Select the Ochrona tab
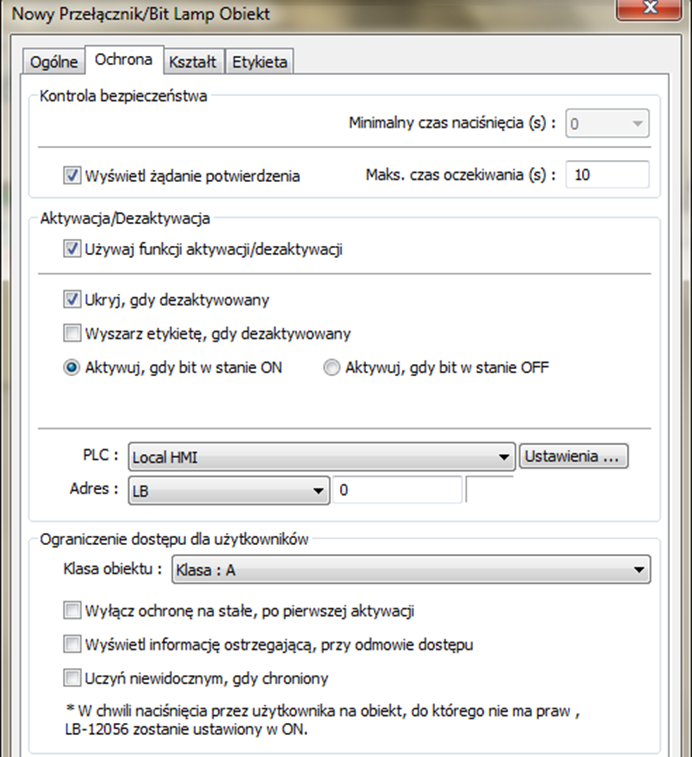 pyautogui.click(x=124, y=60)
